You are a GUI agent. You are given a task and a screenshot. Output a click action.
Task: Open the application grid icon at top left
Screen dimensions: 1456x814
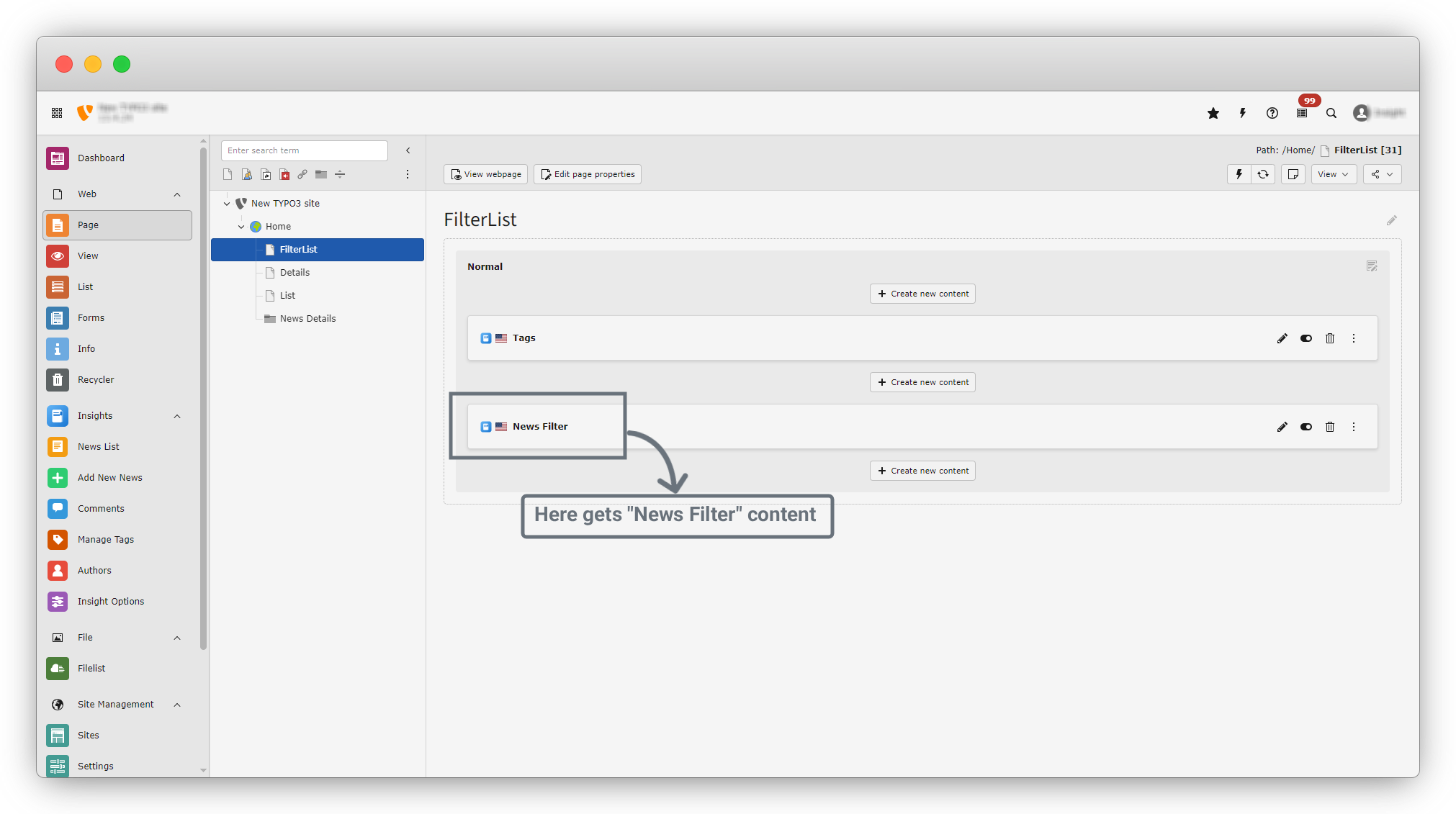(x=57, y=113)
